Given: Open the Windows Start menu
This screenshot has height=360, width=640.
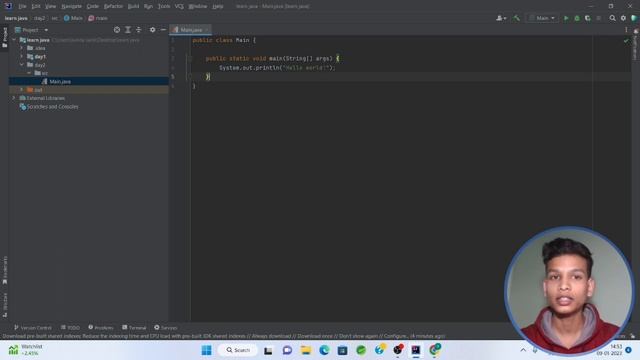Looking at the screenshot, I should [207, 350].
